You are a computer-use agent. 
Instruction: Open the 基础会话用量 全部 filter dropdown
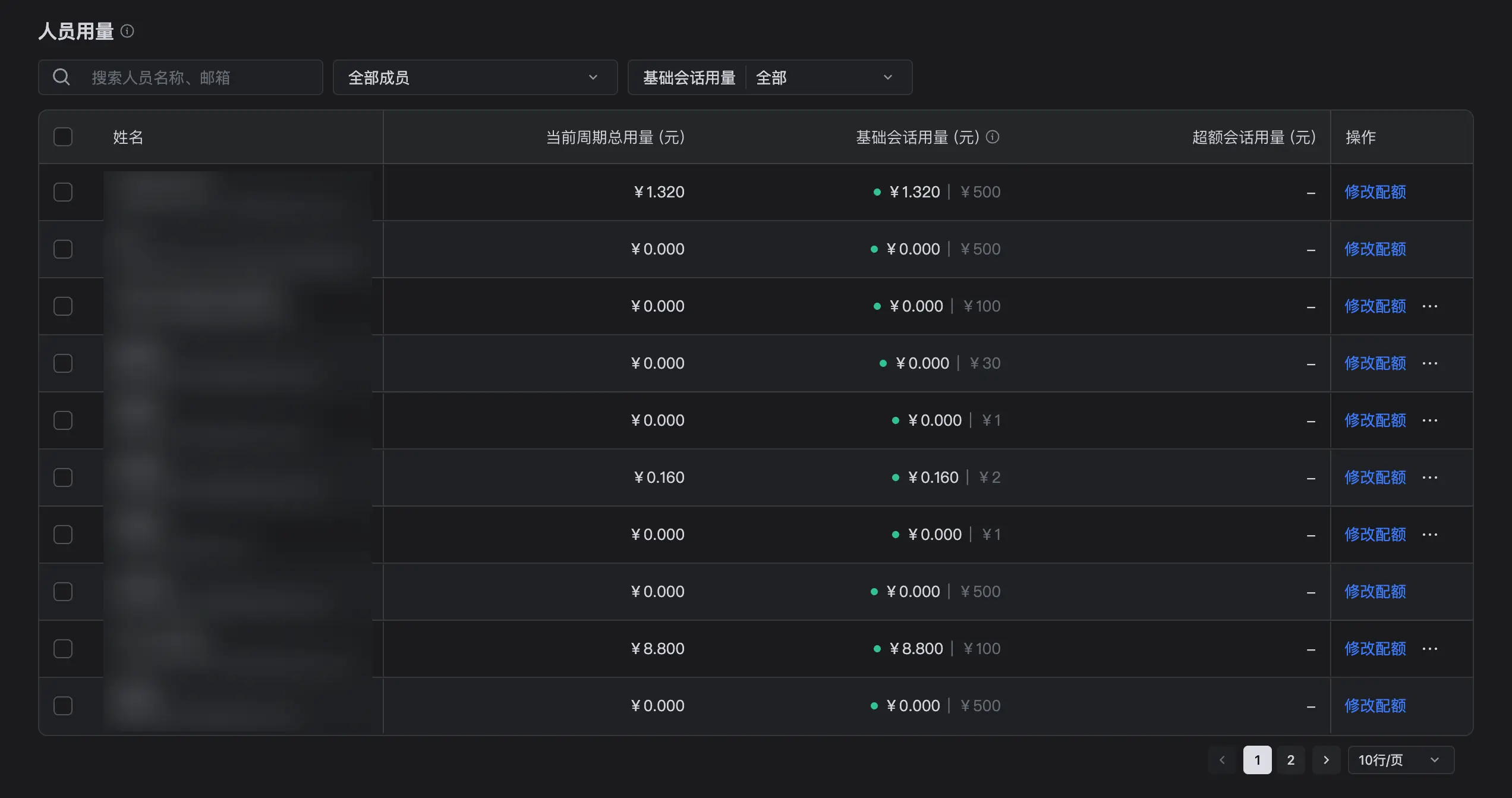770,77
